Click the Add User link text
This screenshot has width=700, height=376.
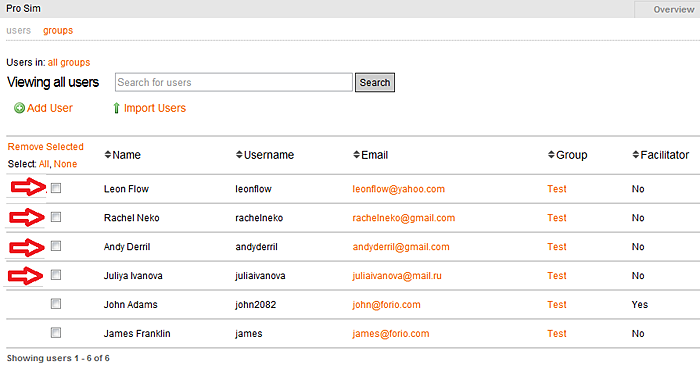[50, 108]
